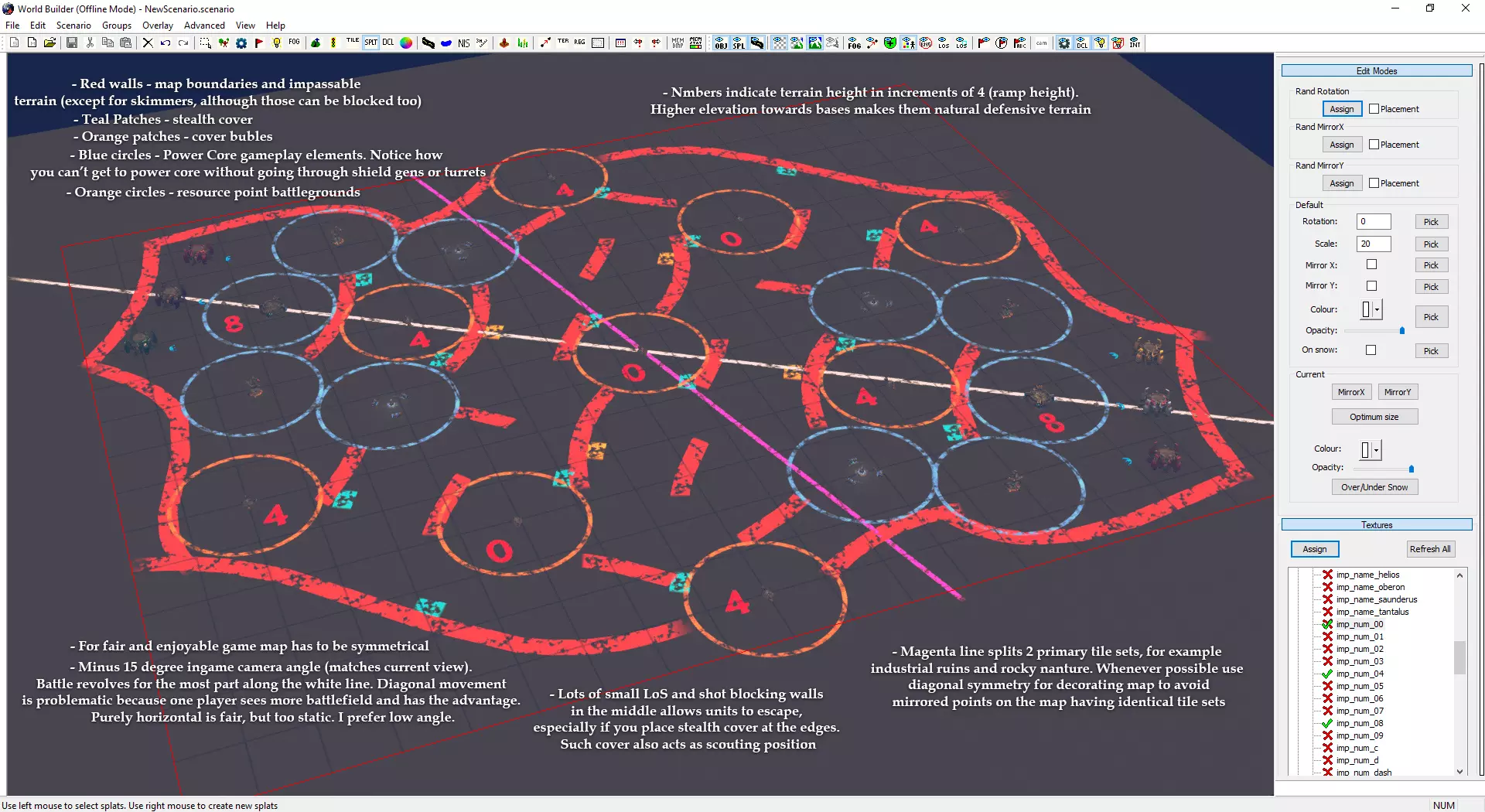The width and height of the screenshot is (1485, 812).
Task: Enable Rand Rotation Placement checkbox
Action: tap(1374, 109)
